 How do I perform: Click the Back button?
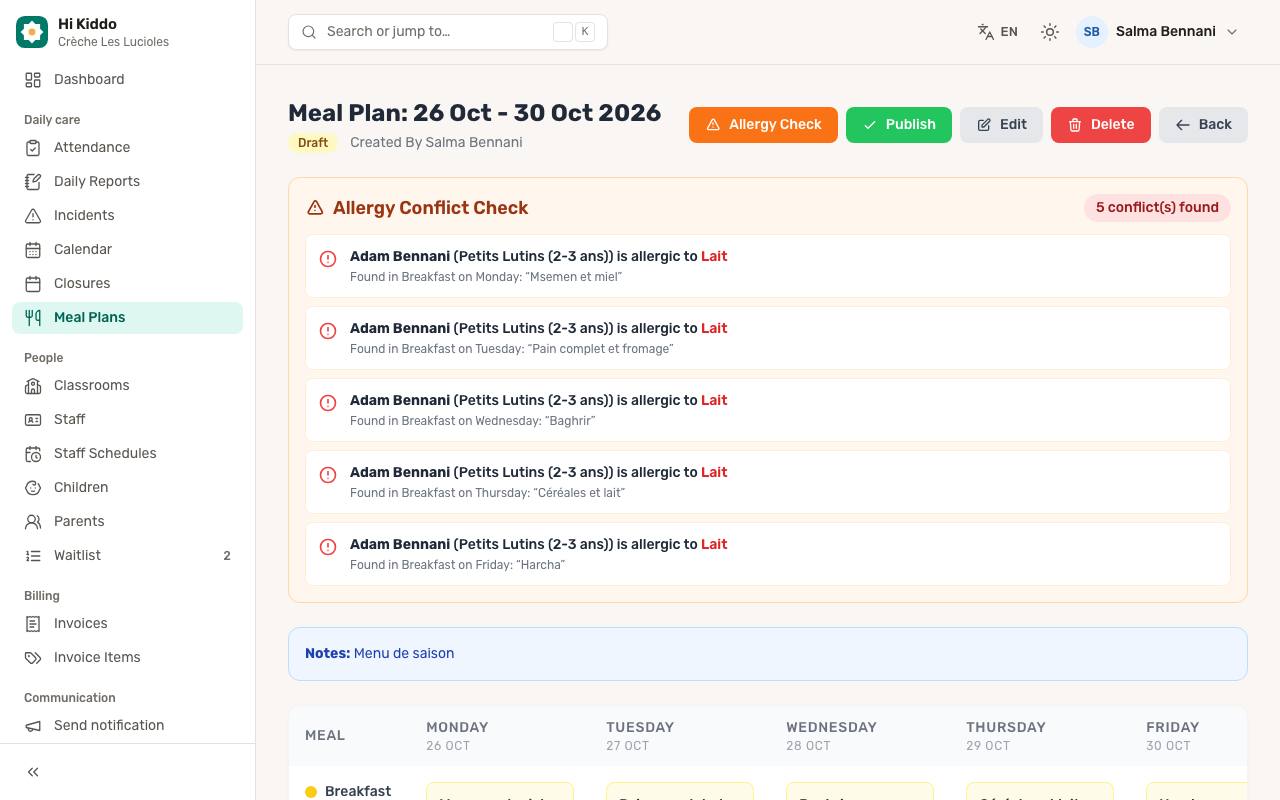click(1203, 125)
